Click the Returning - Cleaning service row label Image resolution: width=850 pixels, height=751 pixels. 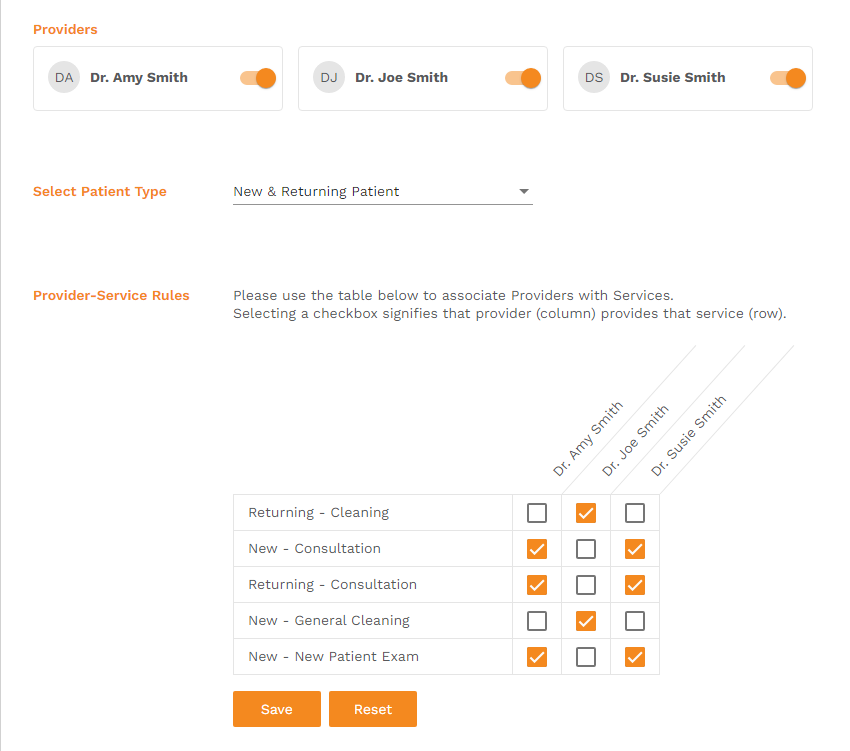point(319,512)
